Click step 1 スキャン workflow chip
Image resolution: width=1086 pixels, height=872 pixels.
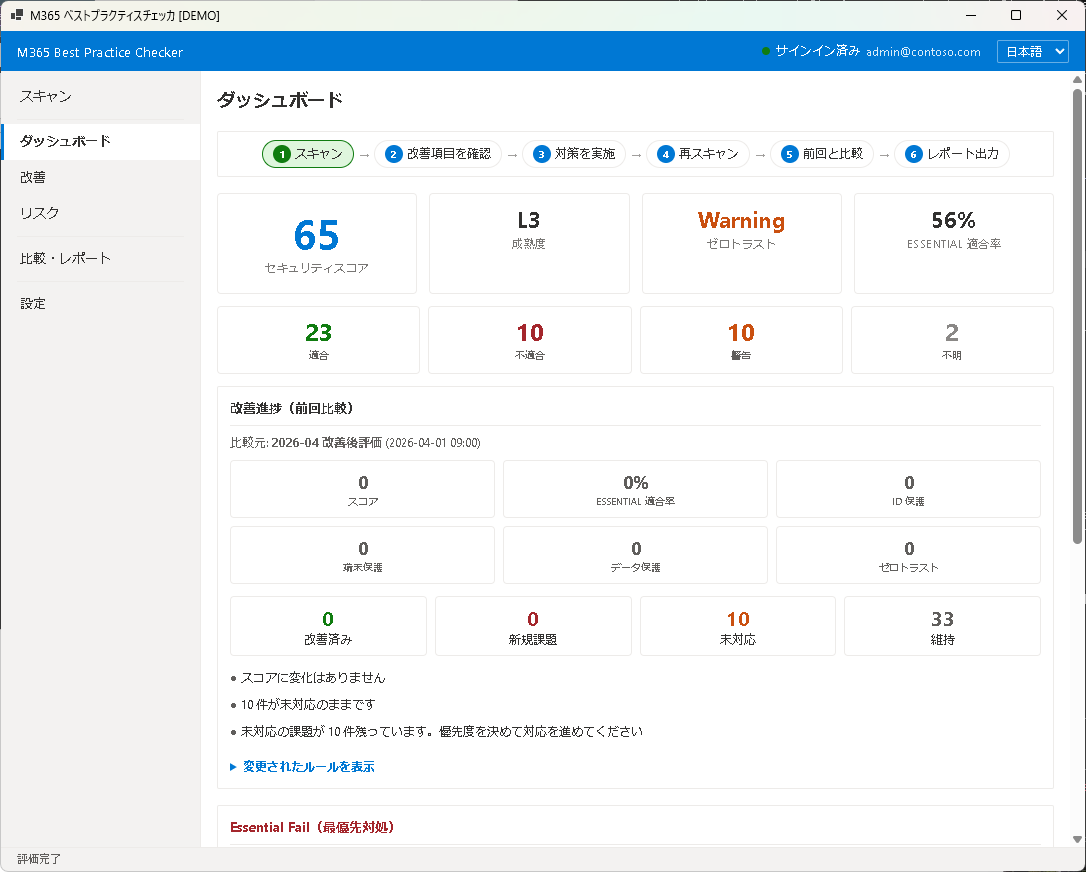(x=308, y=154)
